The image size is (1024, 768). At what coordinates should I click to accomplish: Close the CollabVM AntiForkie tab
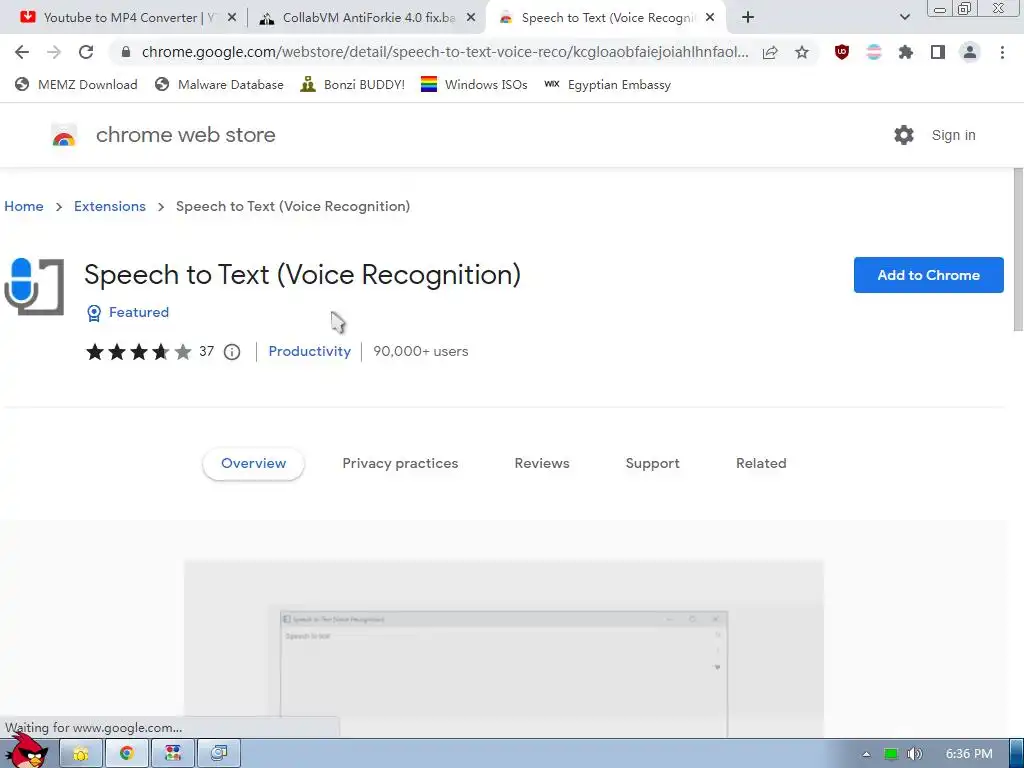471,18
